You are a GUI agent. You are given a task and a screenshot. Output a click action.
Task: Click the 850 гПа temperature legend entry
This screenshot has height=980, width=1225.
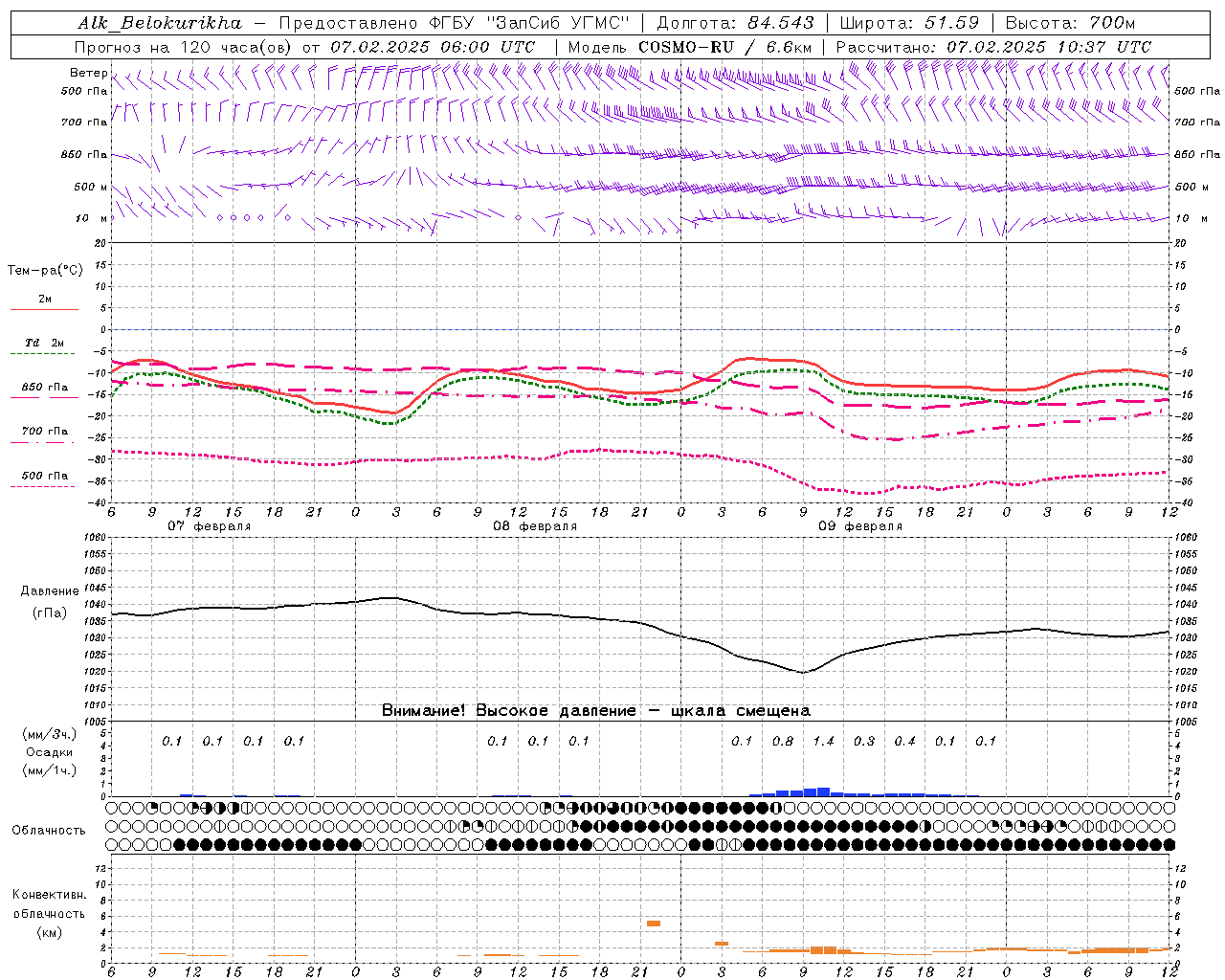pyautogui.click(x=45, y=388)
